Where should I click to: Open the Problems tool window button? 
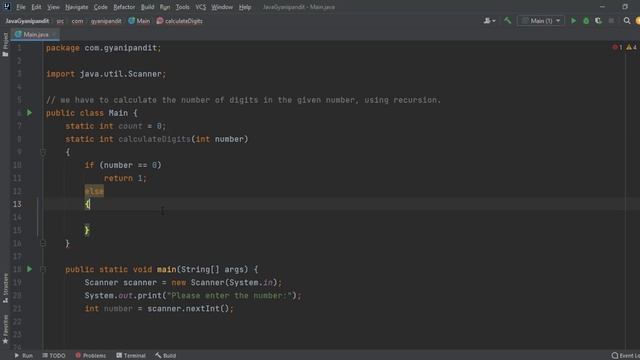coord(91,356)
